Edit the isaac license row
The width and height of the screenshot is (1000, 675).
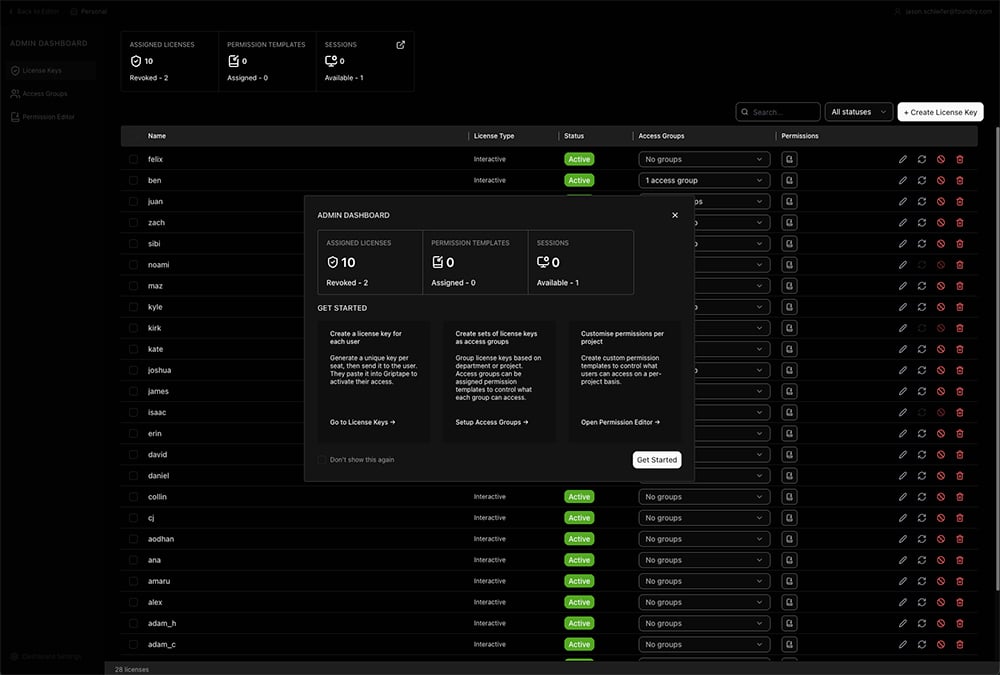(902, 412)
